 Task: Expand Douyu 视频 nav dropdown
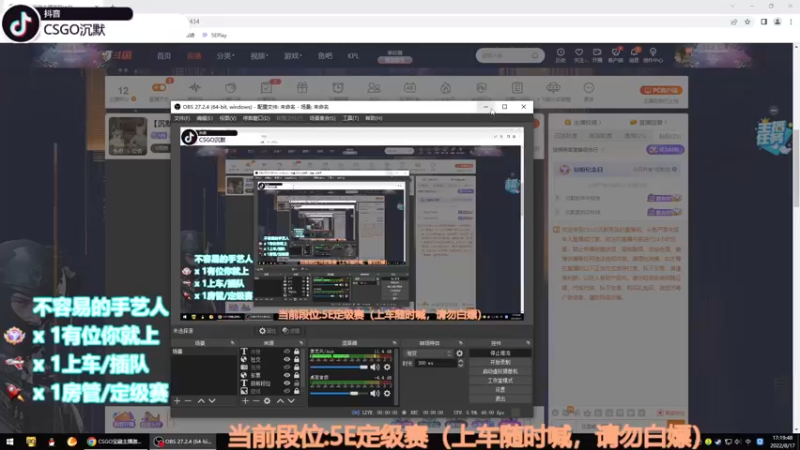click(x=259, y=56)
